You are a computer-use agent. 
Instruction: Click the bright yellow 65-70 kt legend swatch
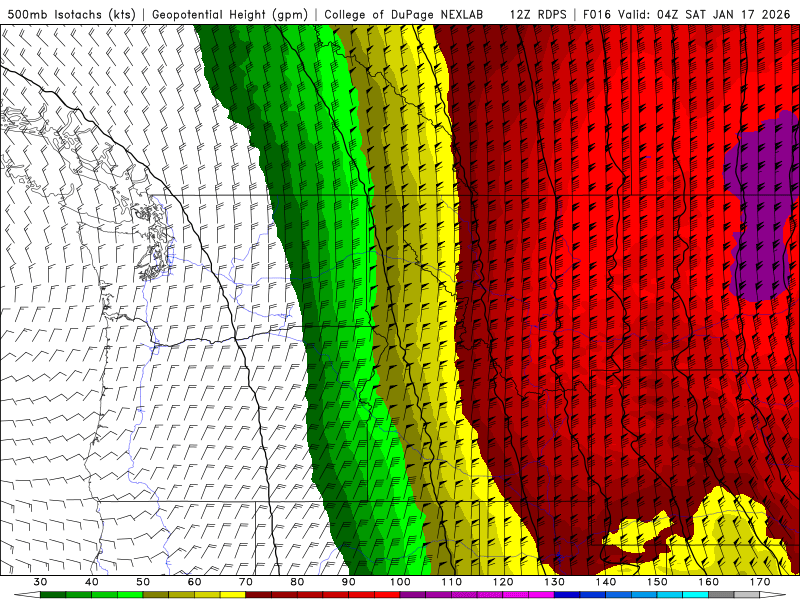pyautogui.click(x=233, y=595)
